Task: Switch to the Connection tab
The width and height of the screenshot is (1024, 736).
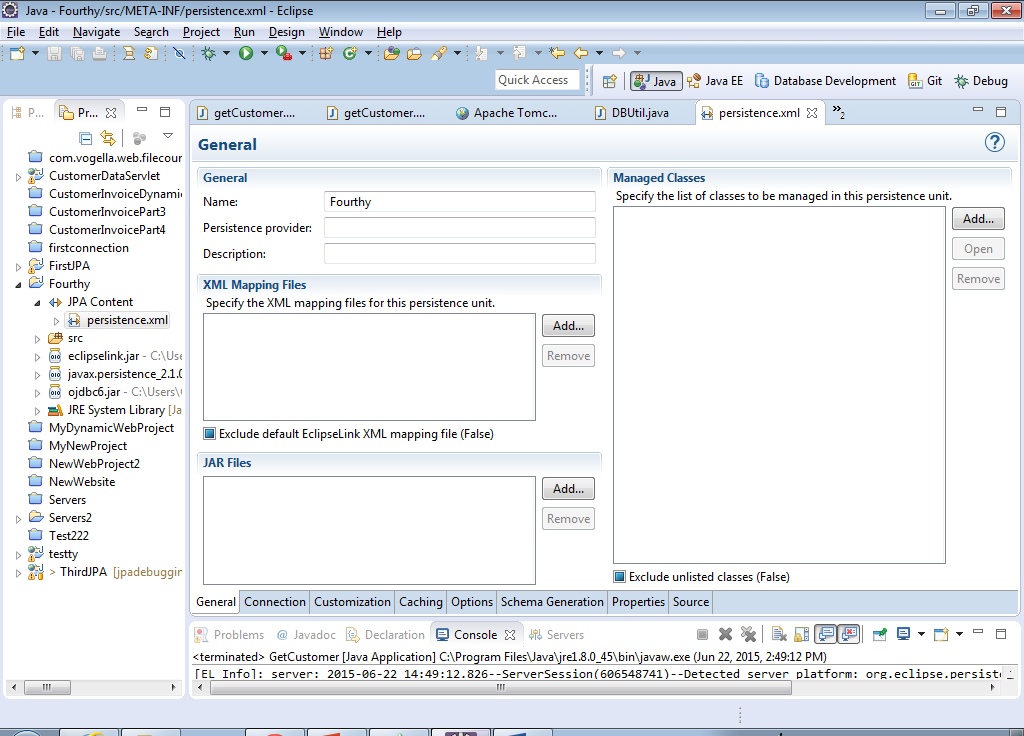Action: [x=275, y=602]
